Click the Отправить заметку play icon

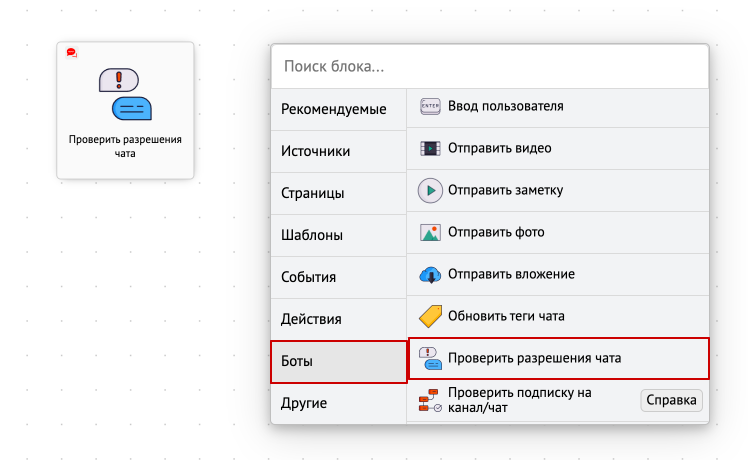tap(430, 190)
